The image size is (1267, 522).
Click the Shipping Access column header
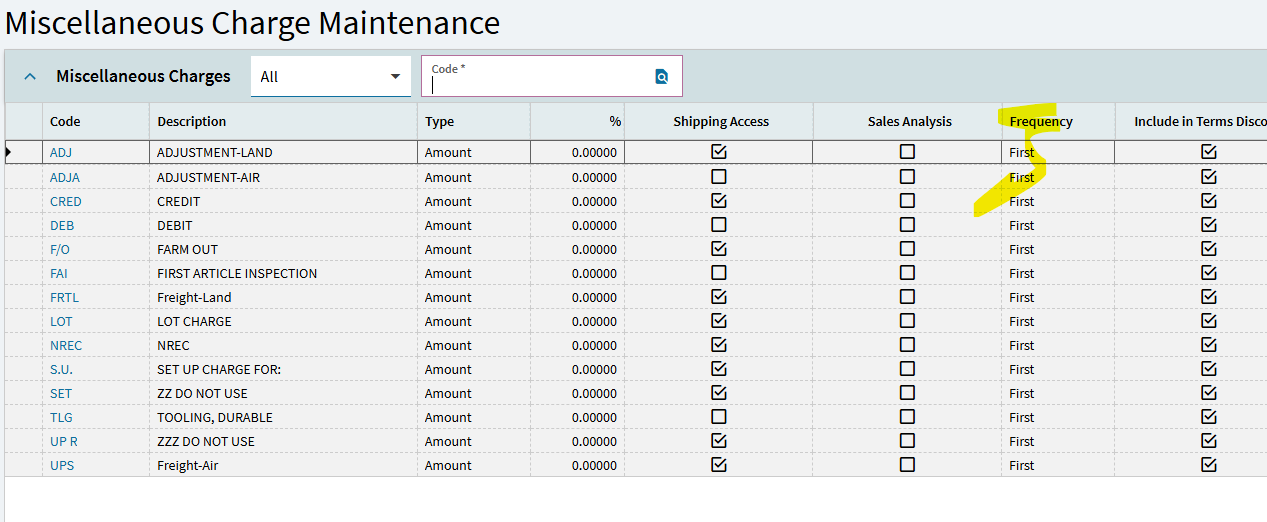[x=720, y=122]
